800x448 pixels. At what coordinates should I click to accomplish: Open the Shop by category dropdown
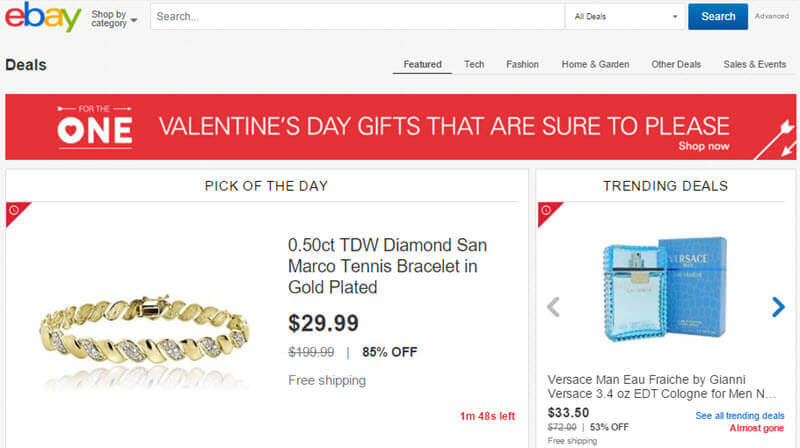pos(113,18)
